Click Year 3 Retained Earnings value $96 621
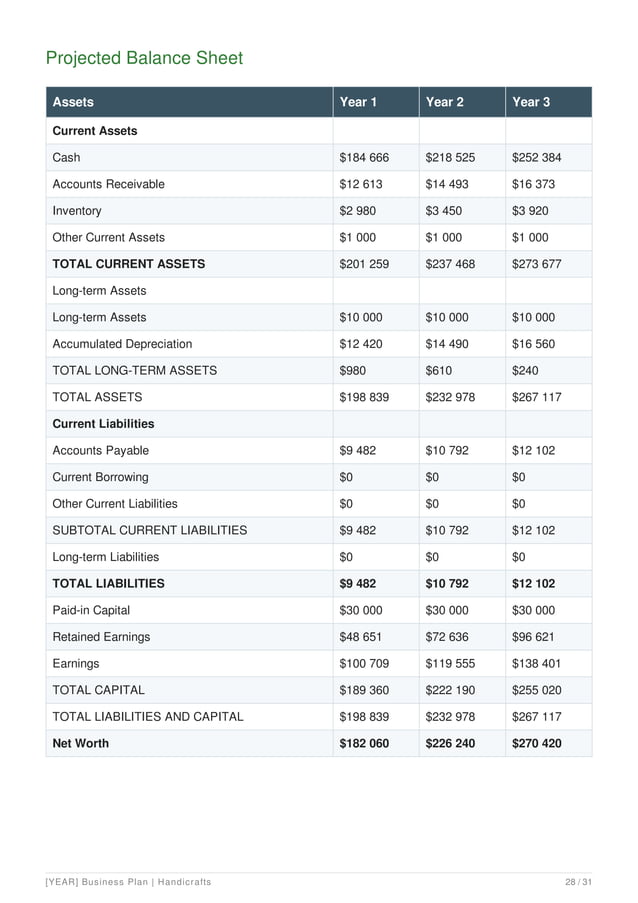Image resolution: width=638 pixels, height=903 pixels. (x=533, y=637)
